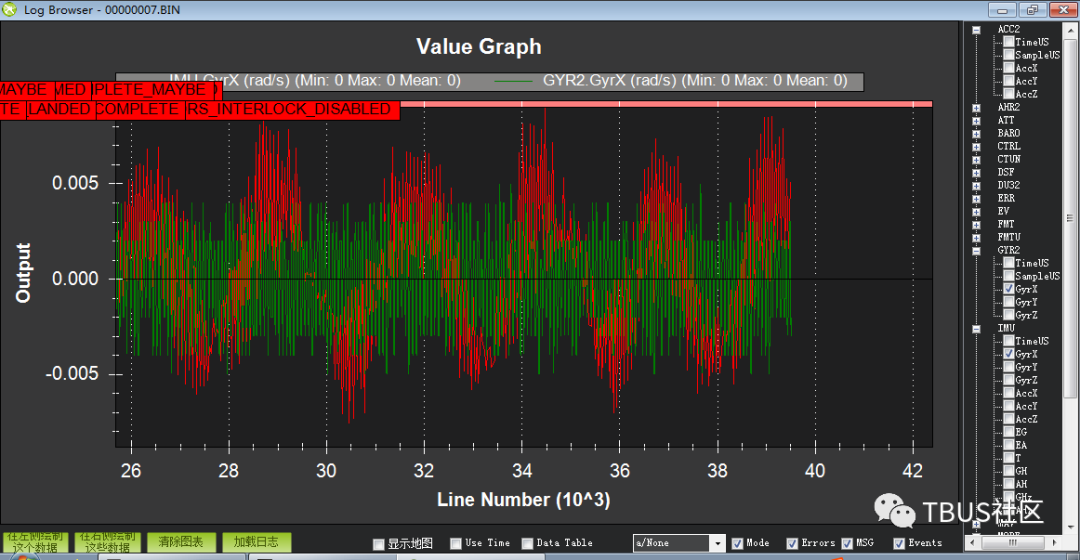
Task: Uncheck GYR2 GyrX checkbox
Action: tap(1009, 289)
